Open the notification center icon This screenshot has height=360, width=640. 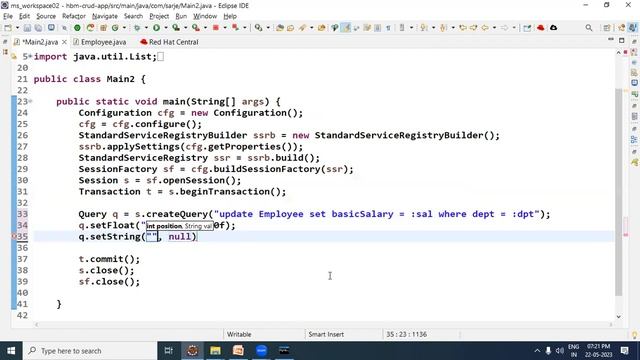624,351
